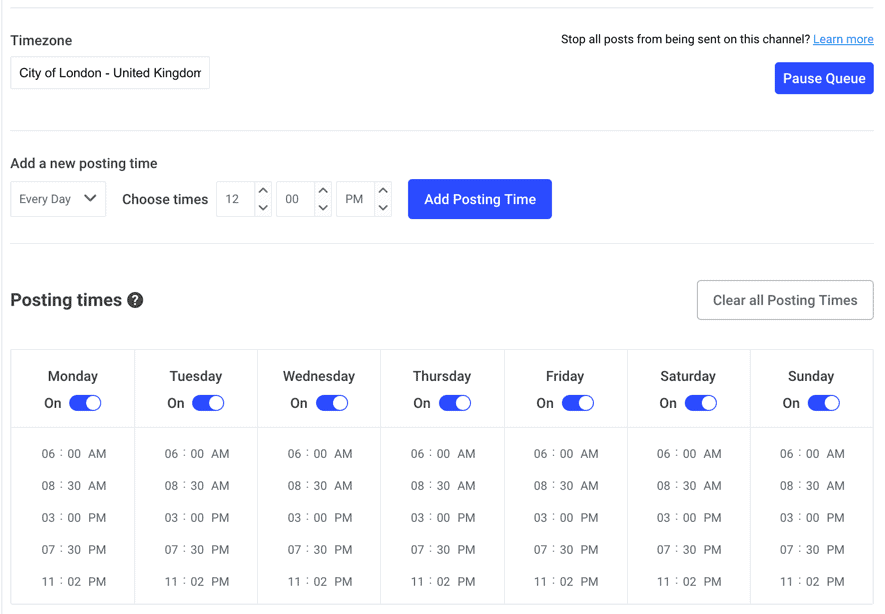Toggle the Monday posting switch
The height and width of the screenshot is (614, 885).
pyautogui.click(x=85, y=403)
